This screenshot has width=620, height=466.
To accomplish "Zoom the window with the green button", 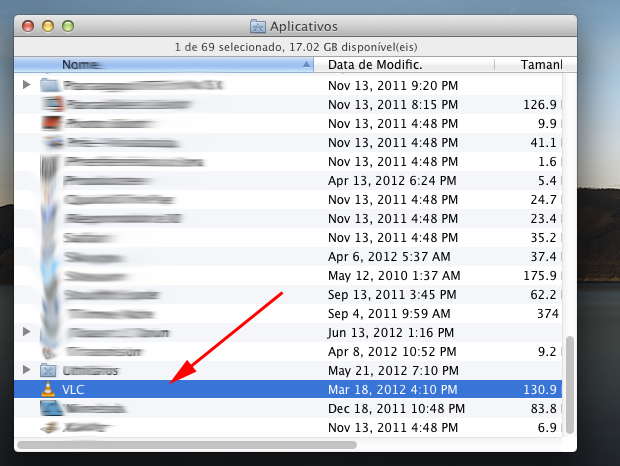I will click(x=68, y=26).
